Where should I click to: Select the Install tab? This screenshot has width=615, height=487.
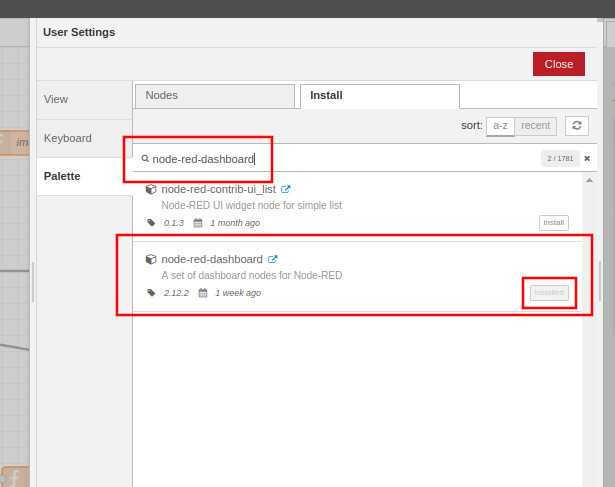pos(380,96)
